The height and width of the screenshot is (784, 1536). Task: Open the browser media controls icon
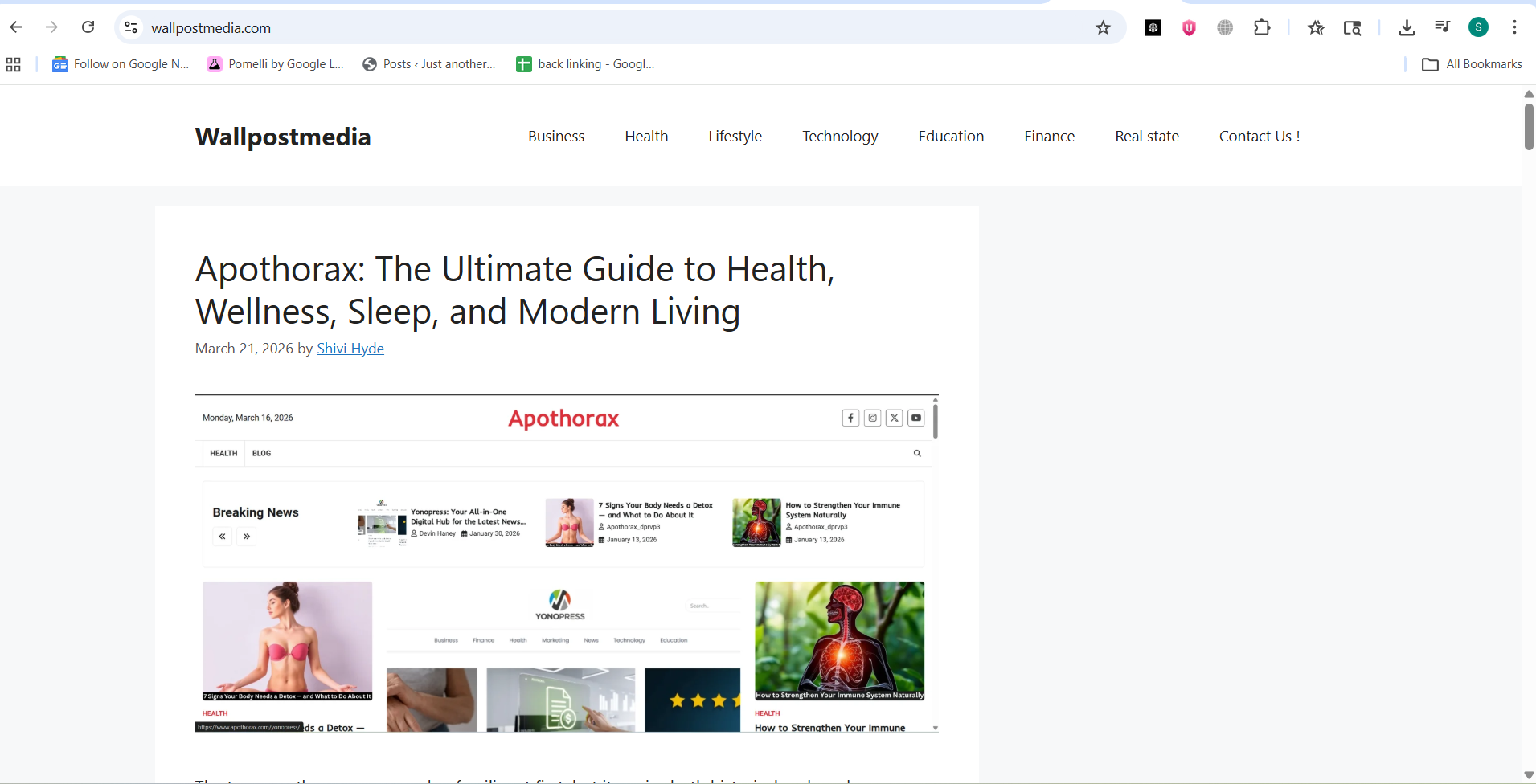(1443, 27)
